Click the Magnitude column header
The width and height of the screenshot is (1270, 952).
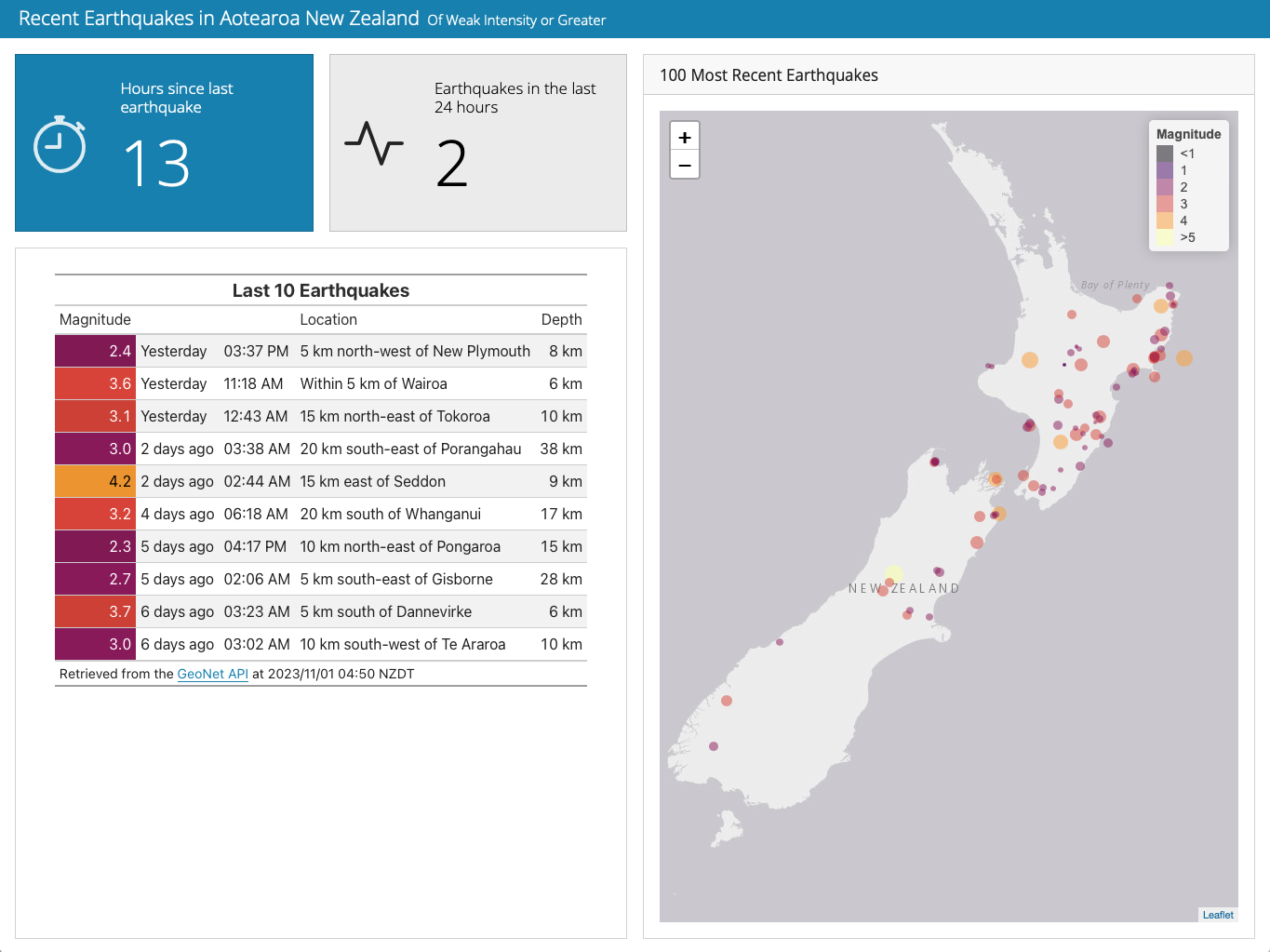click(x=95, y=319)
